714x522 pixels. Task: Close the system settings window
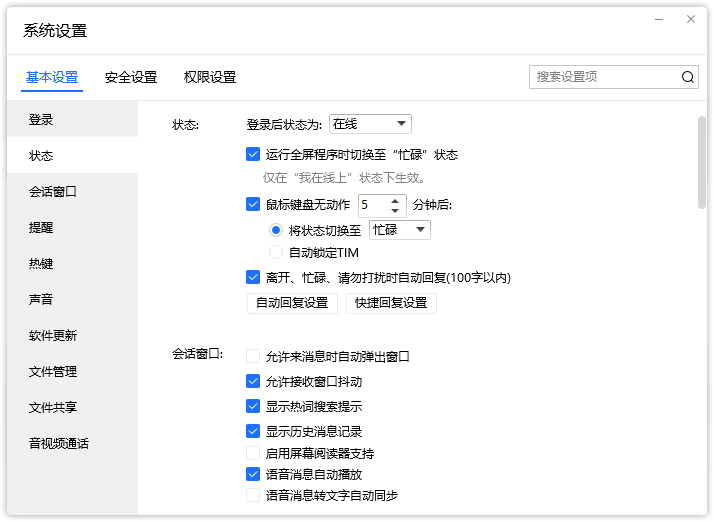pos(690,19)
